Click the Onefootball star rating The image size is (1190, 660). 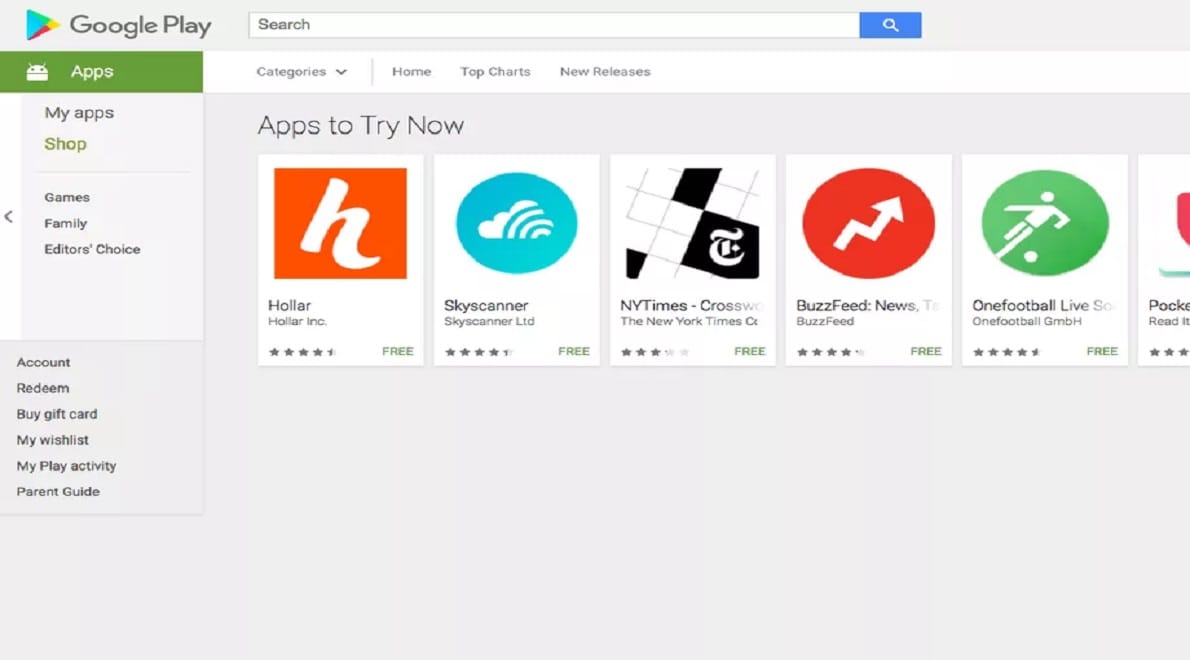1006,352
